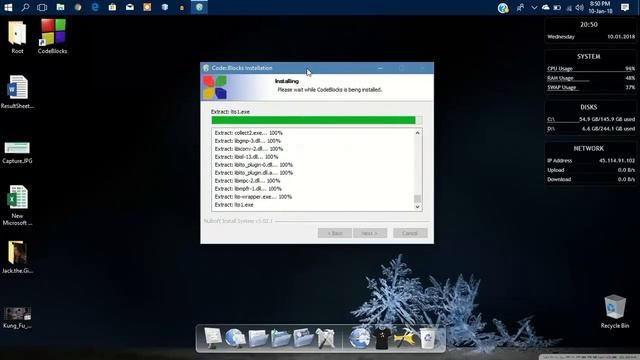Click the SWAP Usage row in the widget
This screenshot has height=360, width=640.
tap(591, 87)
